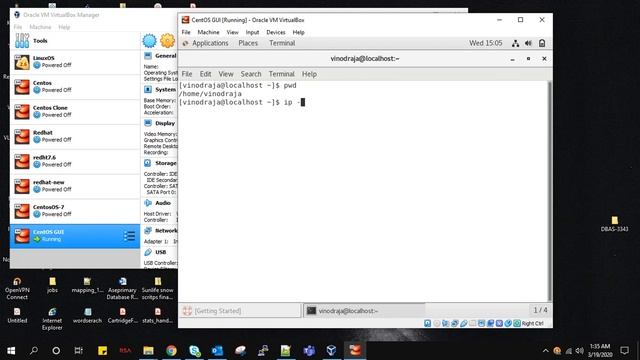Select the jobs folder on desktop
640x360 pixels.
coord(52,285)
